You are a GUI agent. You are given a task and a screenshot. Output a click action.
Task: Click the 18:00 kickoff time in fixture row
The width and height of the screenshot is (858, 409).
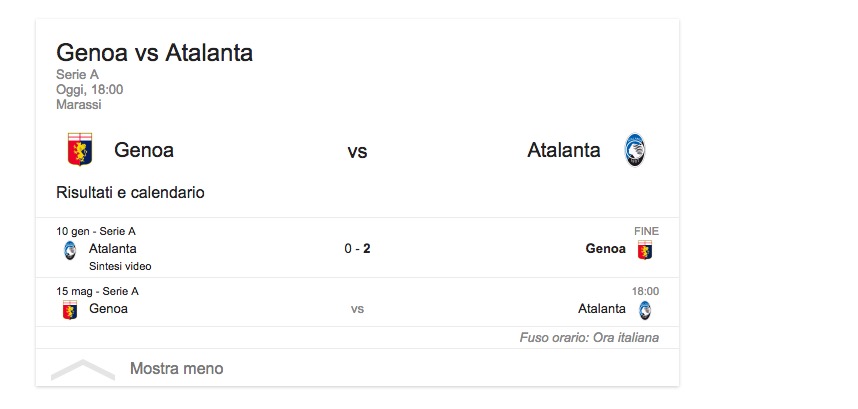coord(645,291)
